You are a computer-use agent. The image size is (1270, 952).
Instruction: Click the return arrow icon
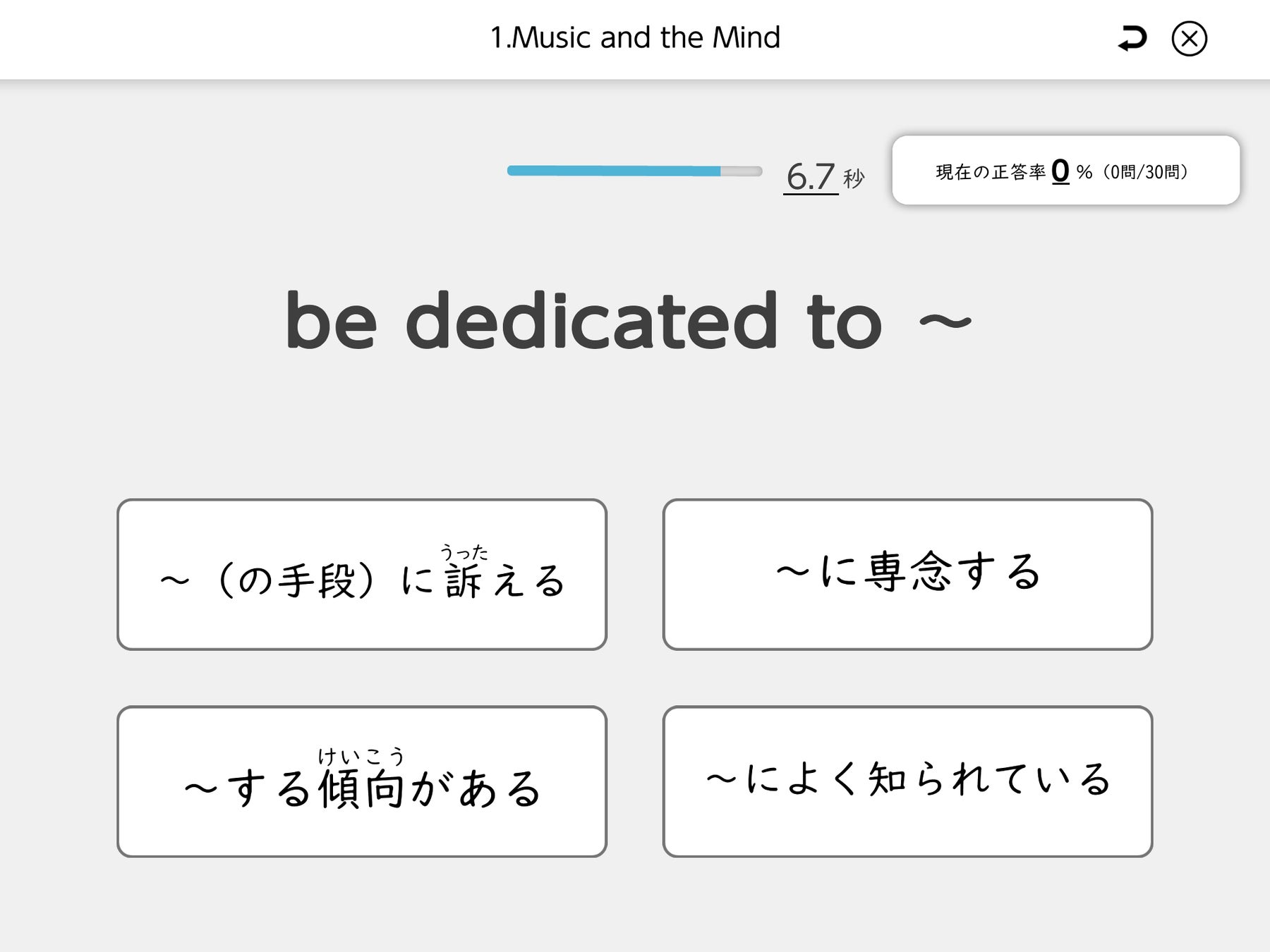[1132, 38]
